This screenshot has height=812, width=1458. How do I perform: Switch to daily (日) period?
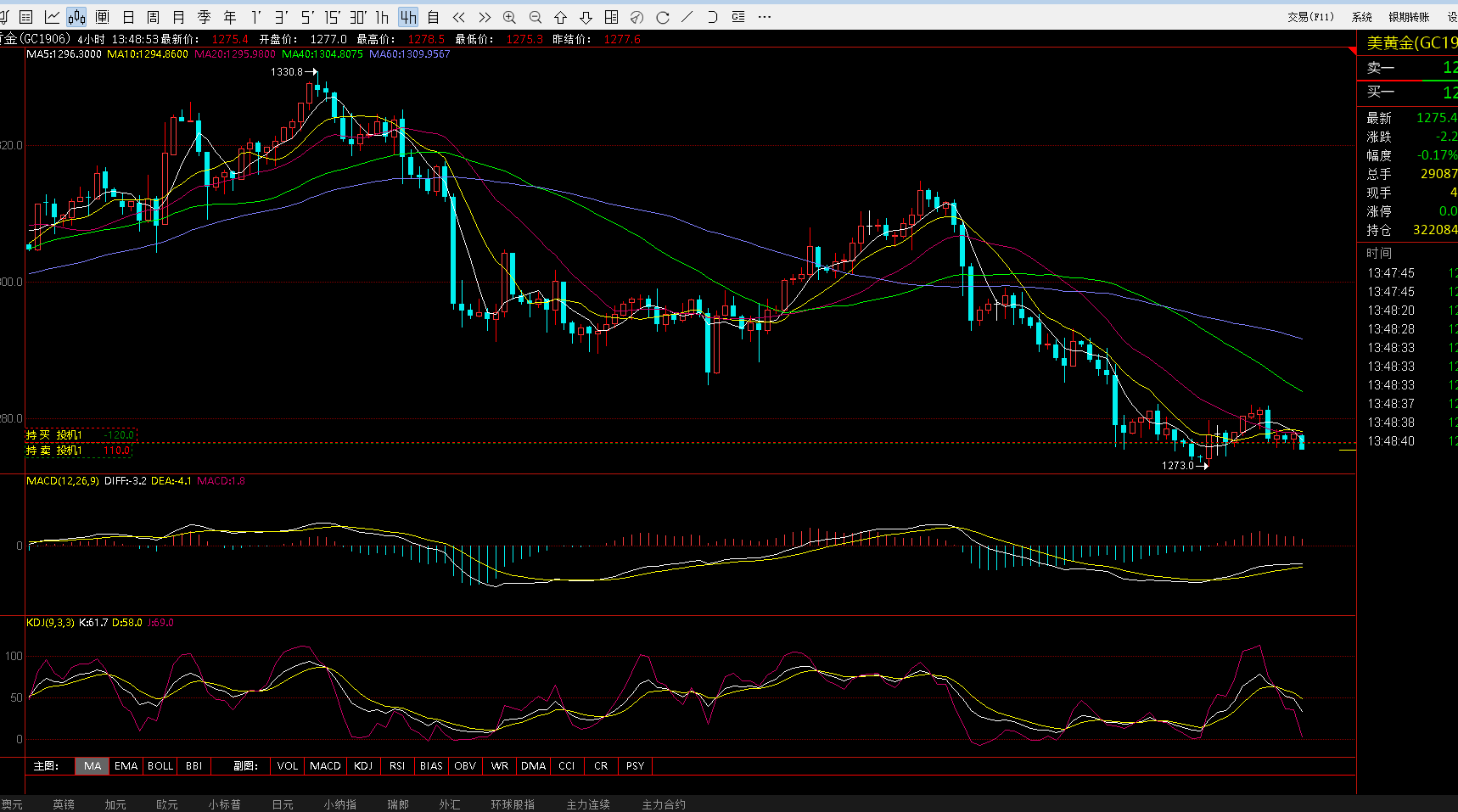point(128,17)
